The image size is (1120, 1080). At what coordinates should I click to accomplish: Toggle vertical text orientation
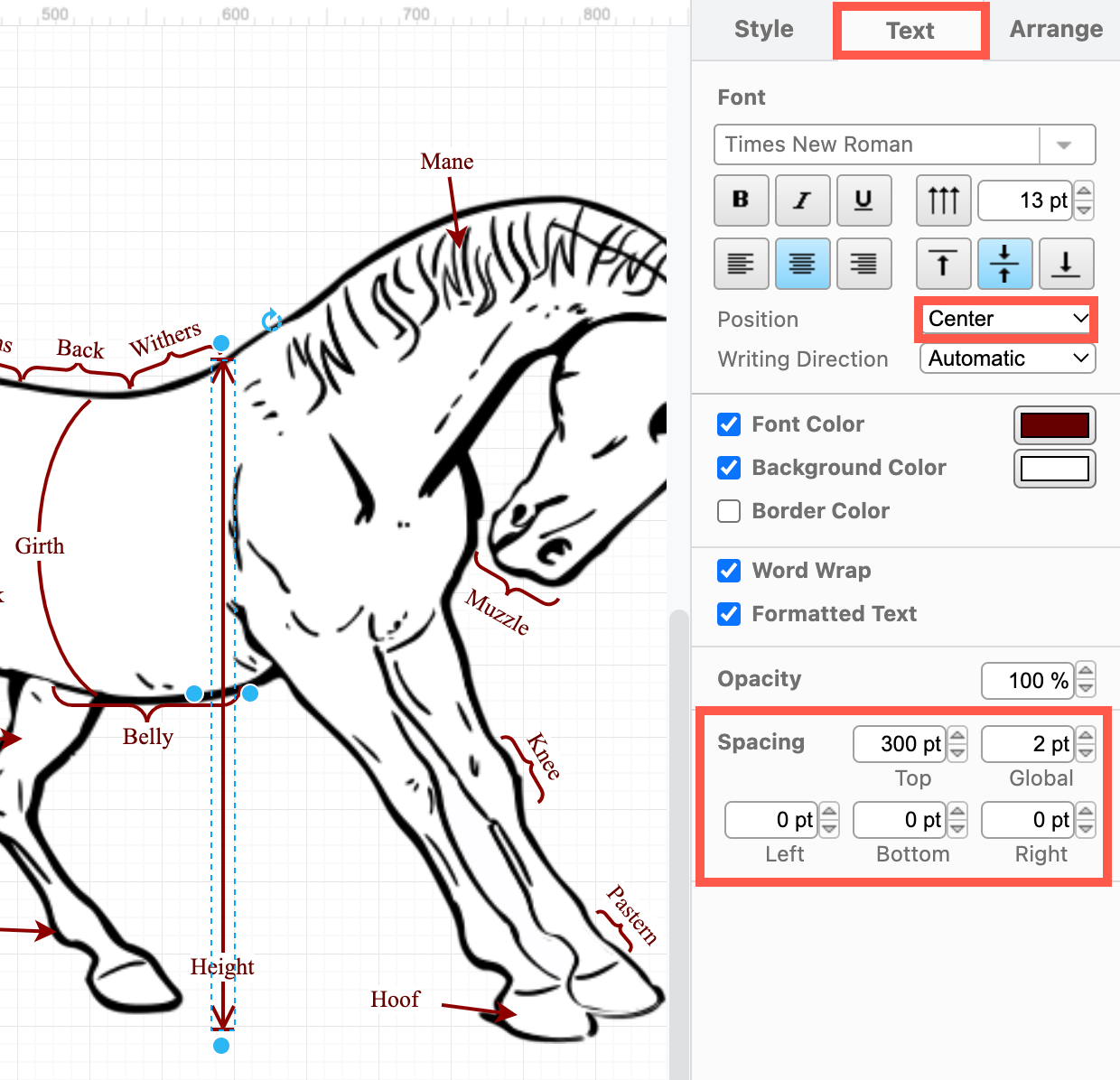pyautogui.click(x=943, y=200)
